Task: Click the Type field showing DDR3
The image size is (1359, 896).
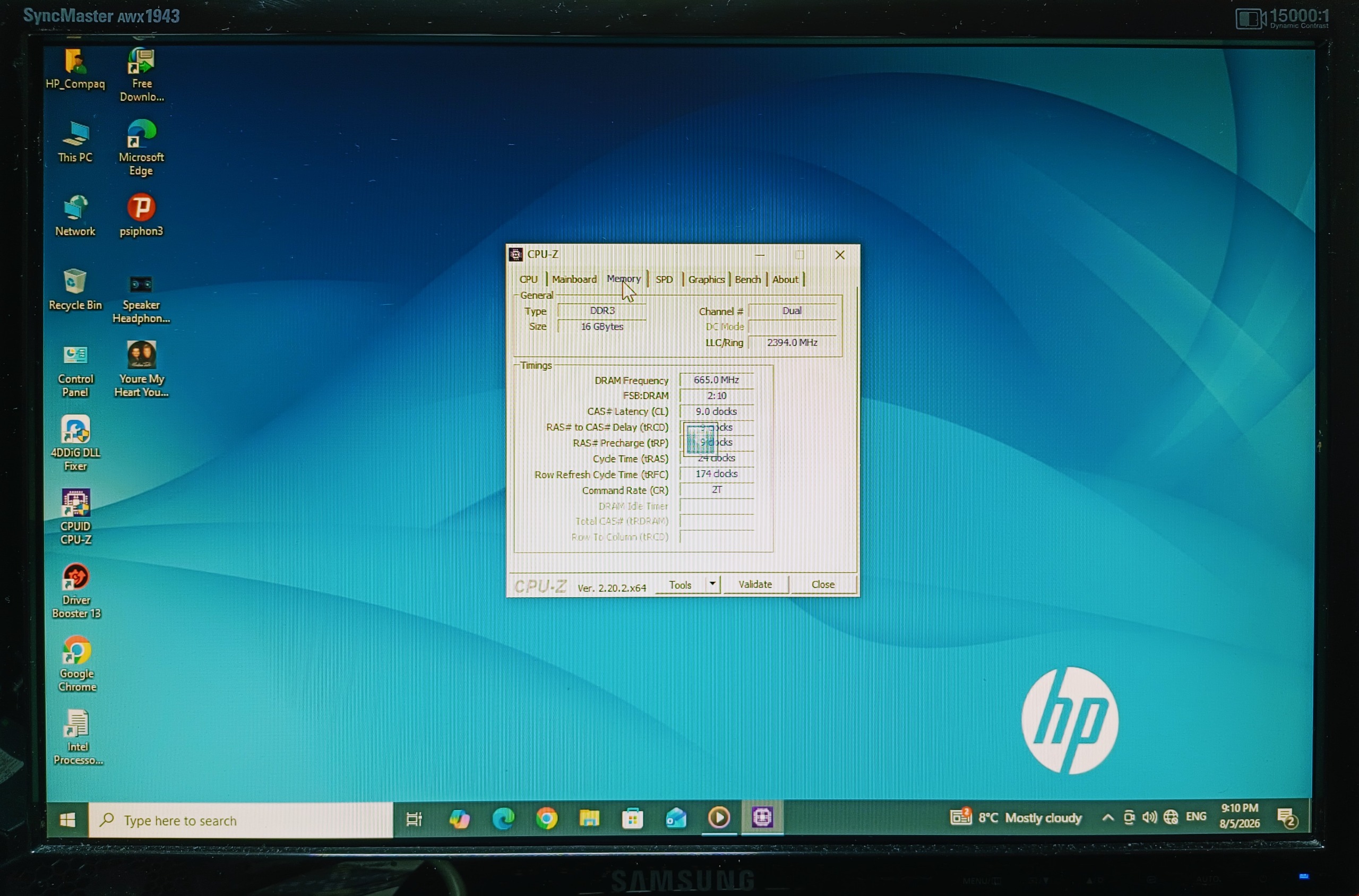Action: [x=602, y=311]
